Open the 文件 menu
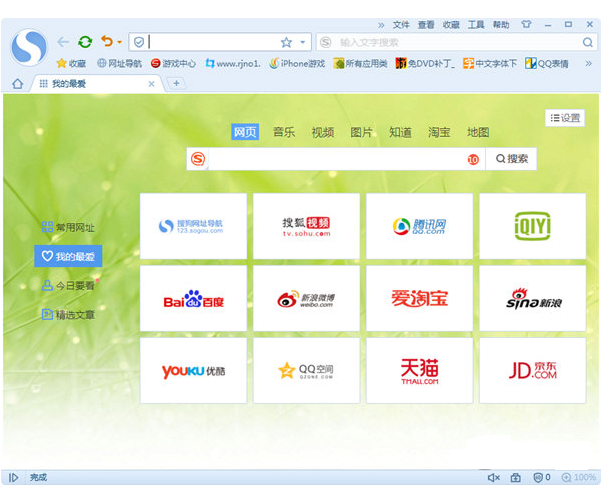 [x=401, y=25]
